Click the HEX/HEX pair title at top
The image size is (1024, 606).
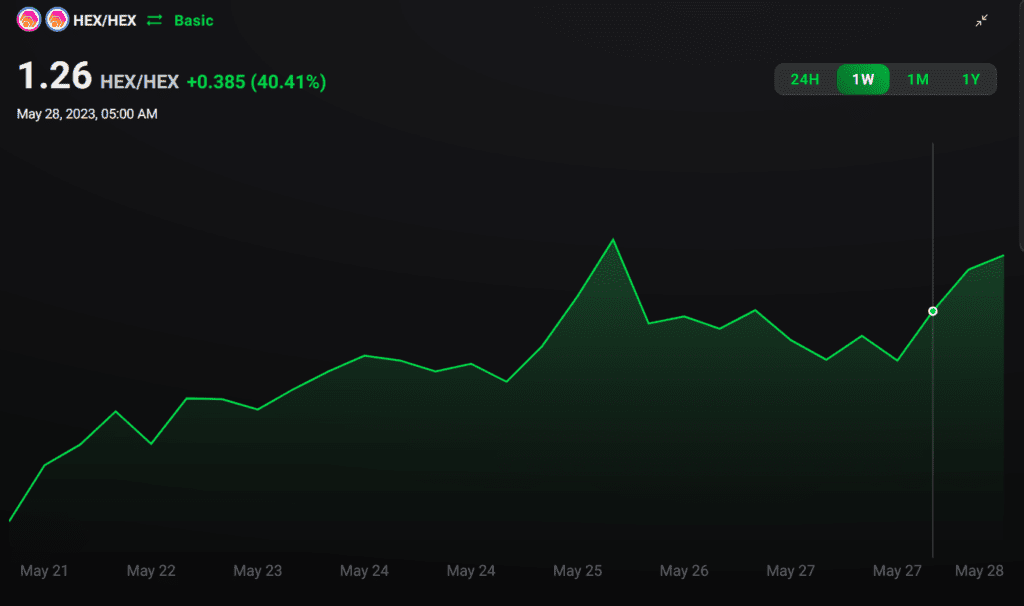104,20
